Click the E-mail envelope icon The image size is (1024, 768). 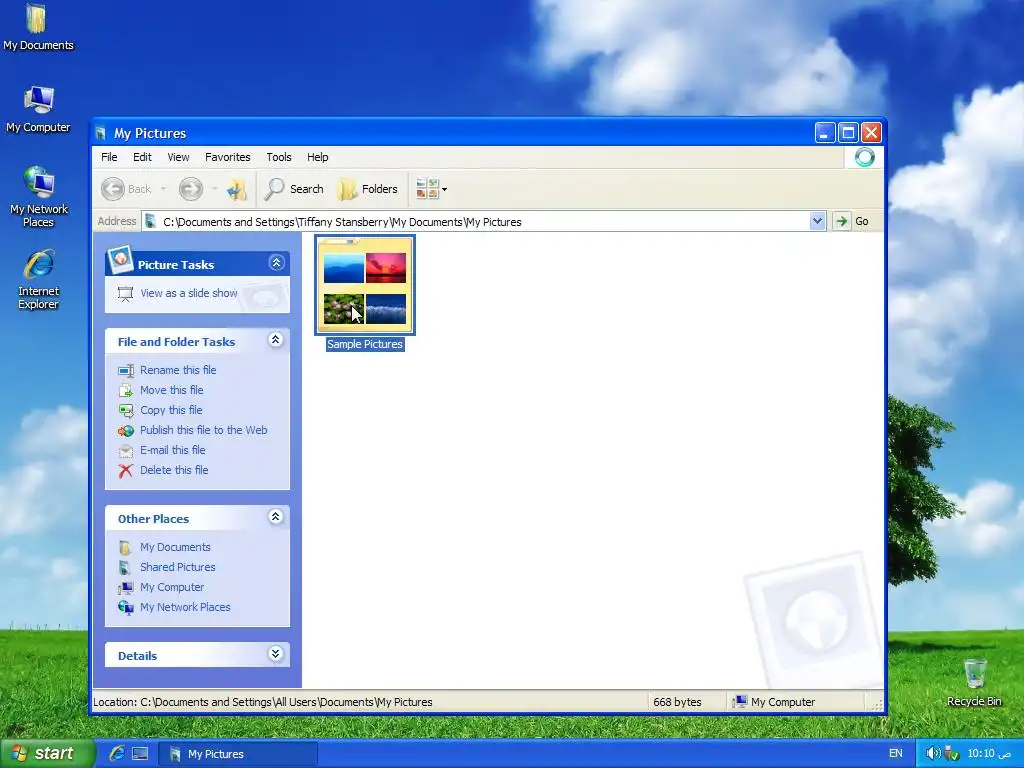(x=126, y=451)
